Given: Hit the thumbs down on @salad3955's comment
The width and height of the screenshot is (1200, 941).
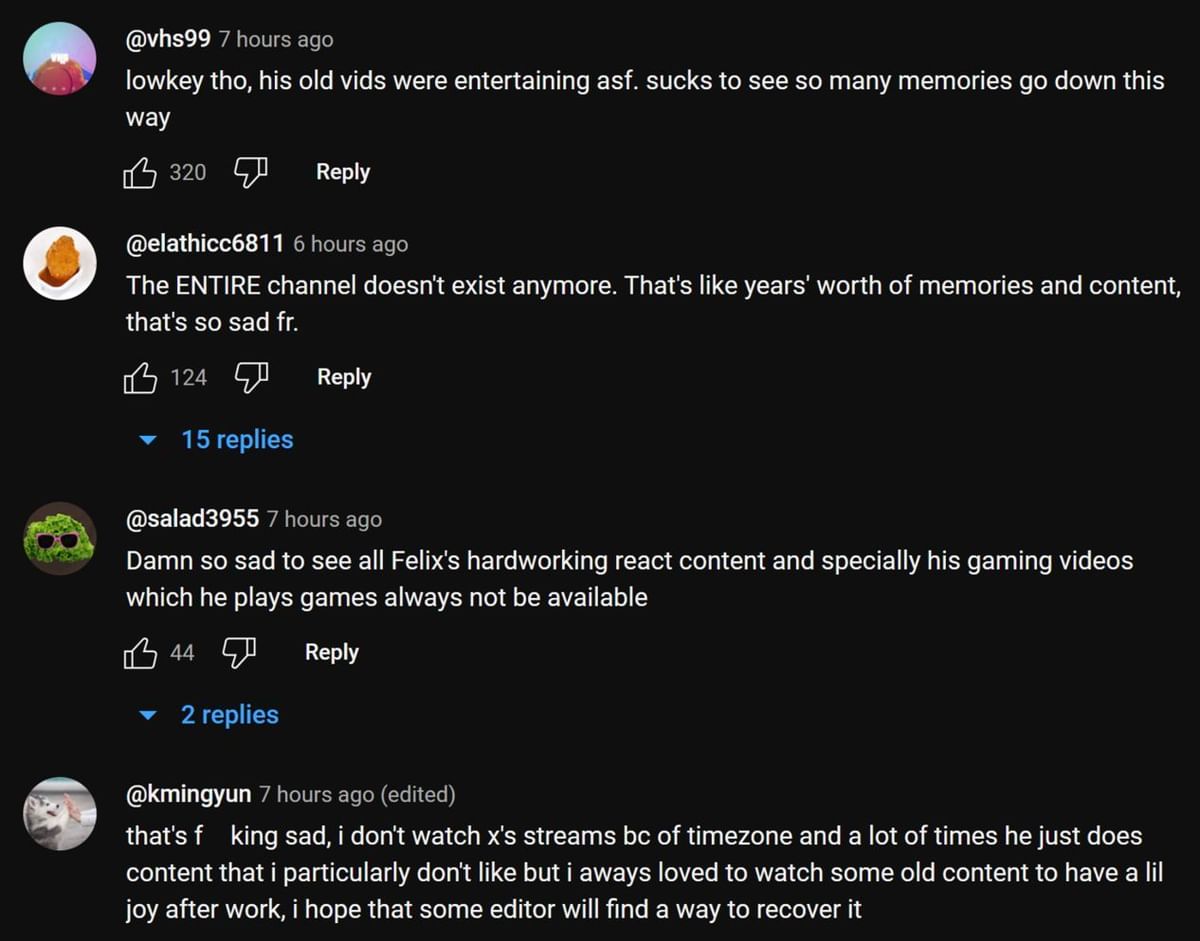Looking at the screenshot, I should point(240,653).
